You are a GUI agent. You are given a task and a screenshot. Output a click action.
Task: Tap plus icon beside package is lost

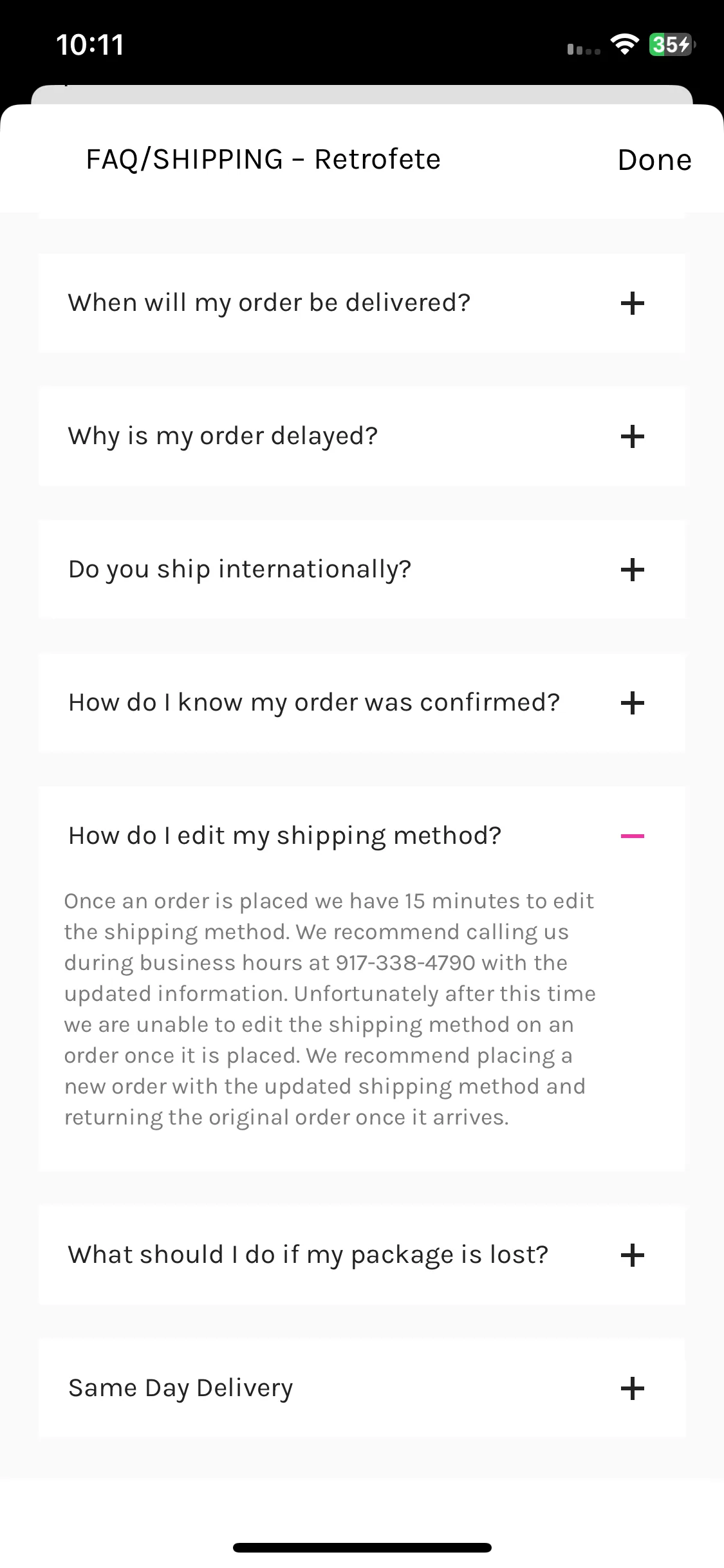(632, 1255)
